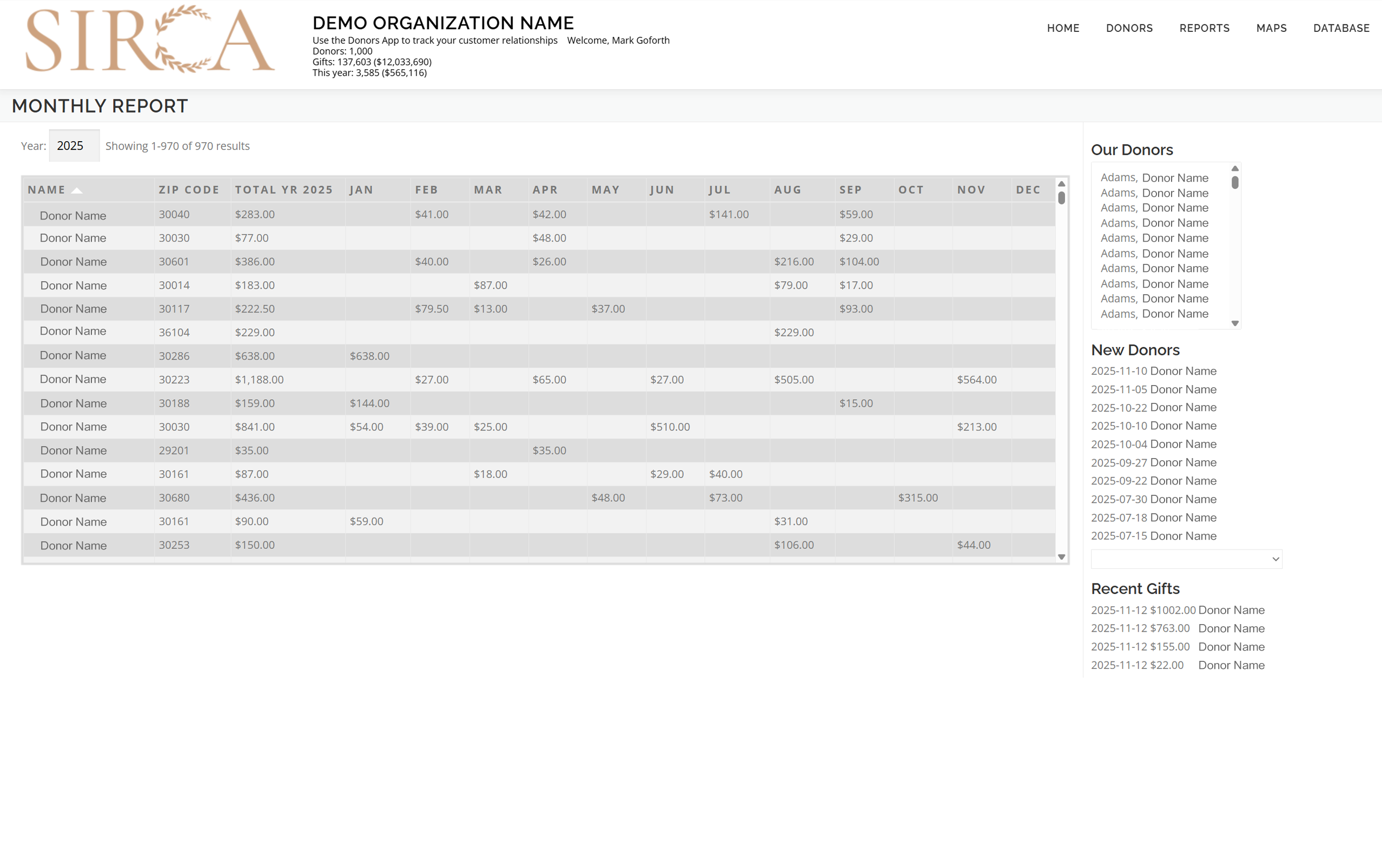
Task: Click Our Donors list scrollbar thumb
Action: [1234, 182]
